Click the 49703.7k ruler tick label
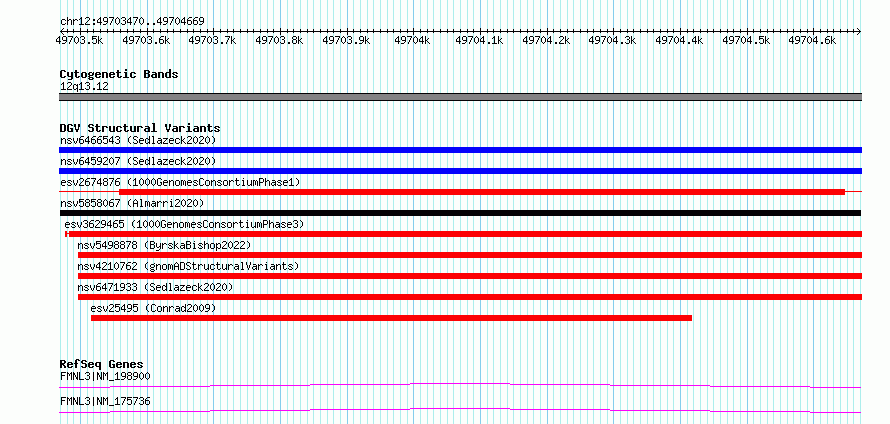The width and height of the screenshot is (890, 424). pos(212,40)
